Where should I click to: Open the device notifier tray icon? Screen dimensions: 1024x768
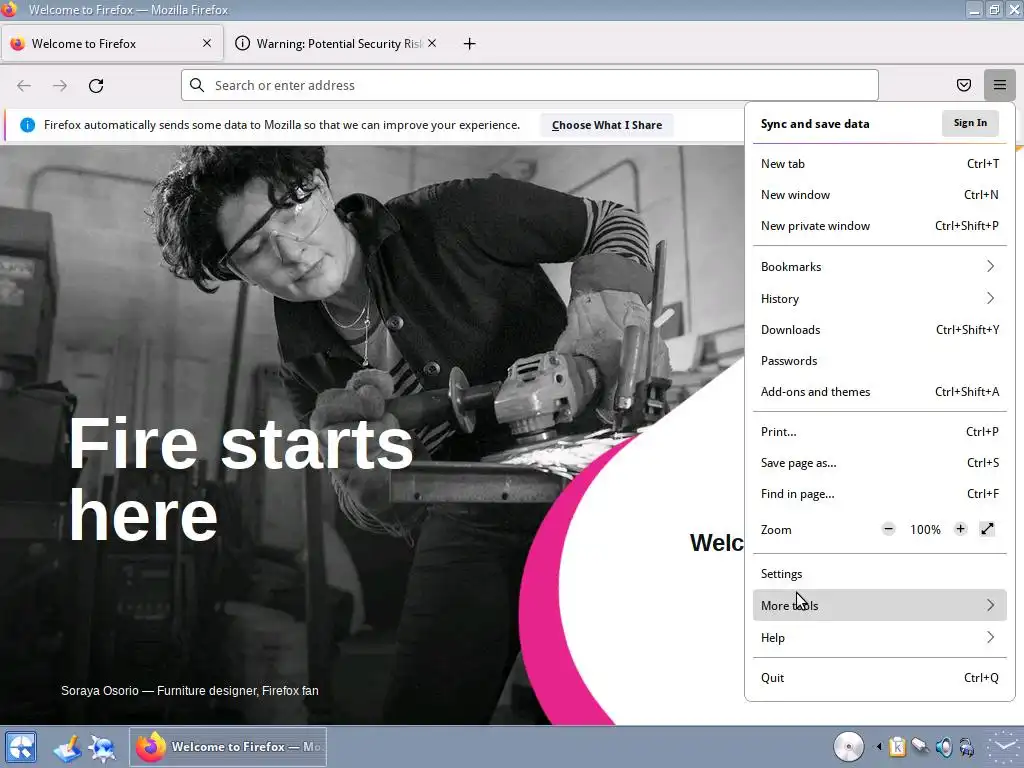click(x=920, y=746)
